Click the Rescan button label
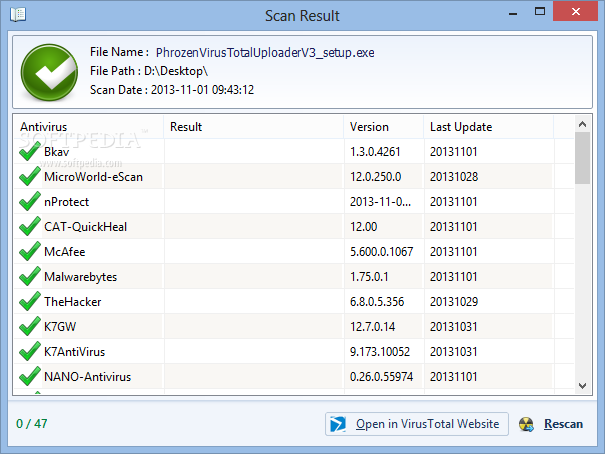This screenshot has height=454, width=605. click(x=563, y=424)
